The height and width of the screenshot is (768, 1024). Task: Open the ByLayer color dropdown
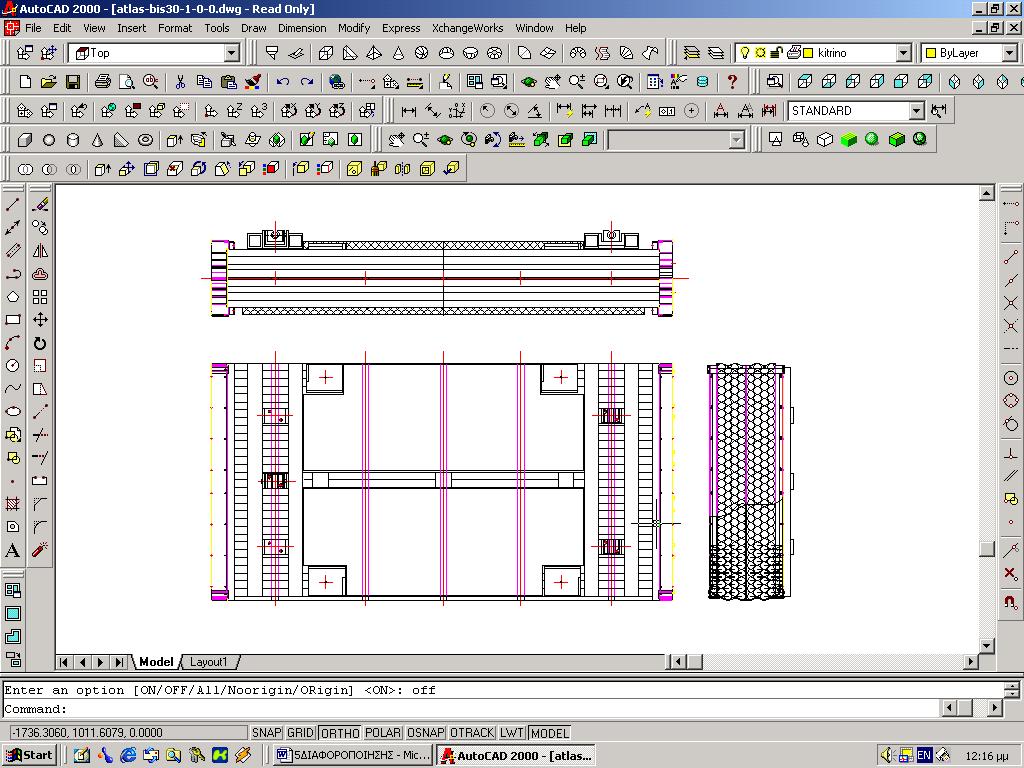[1010, 53]
